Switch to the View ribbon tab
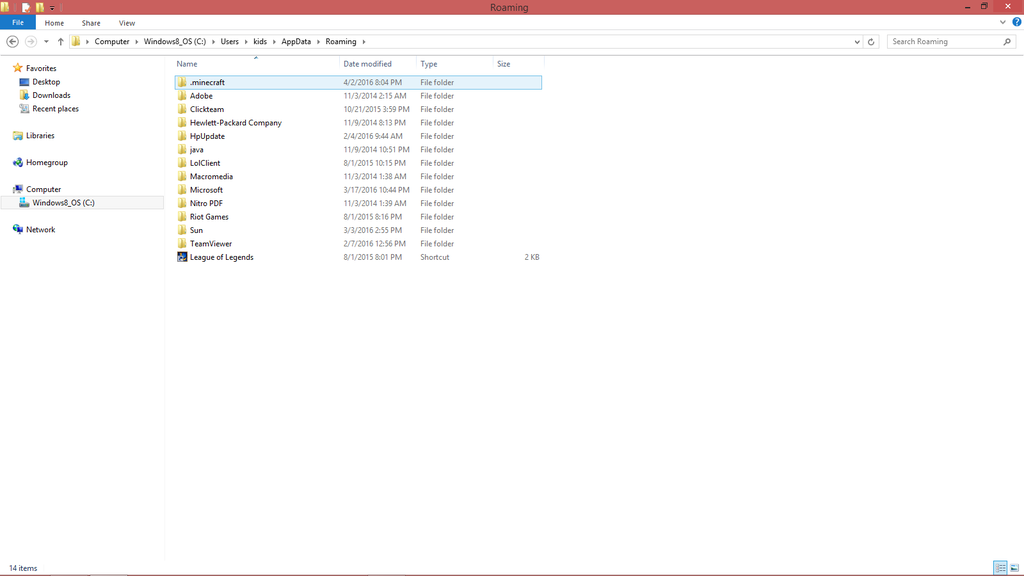The image size is (1024, 576). pyautogui.click(x=127, y=22)
